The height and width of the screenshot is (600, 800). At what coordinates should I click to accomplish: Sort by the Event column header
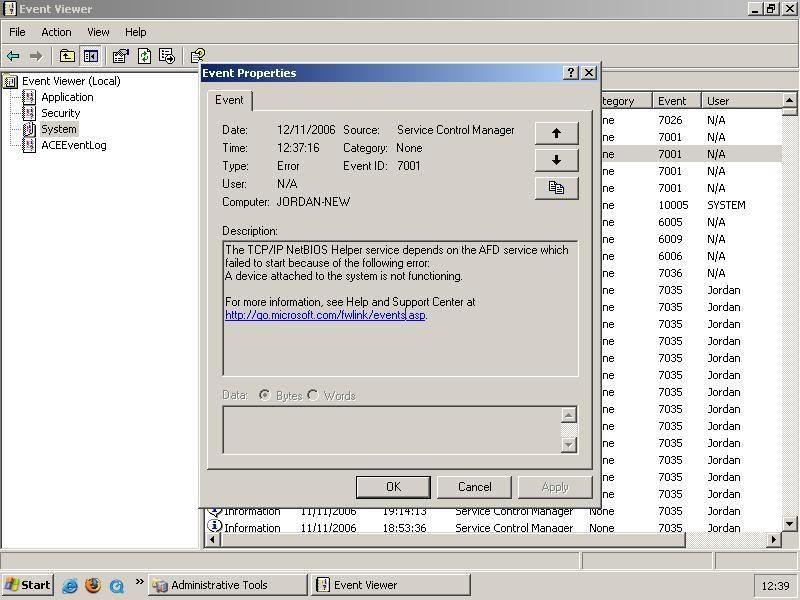coord(677,101)
